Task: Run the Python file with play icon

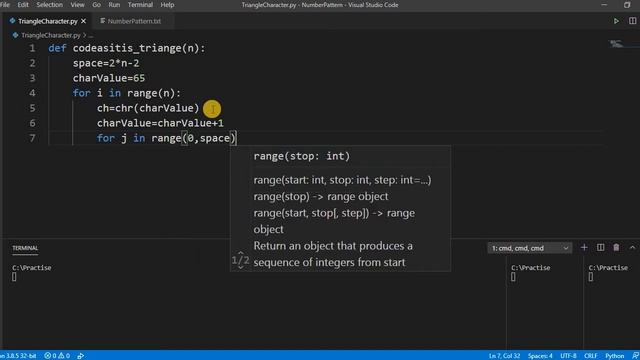Action: click(x=616, y=21)
